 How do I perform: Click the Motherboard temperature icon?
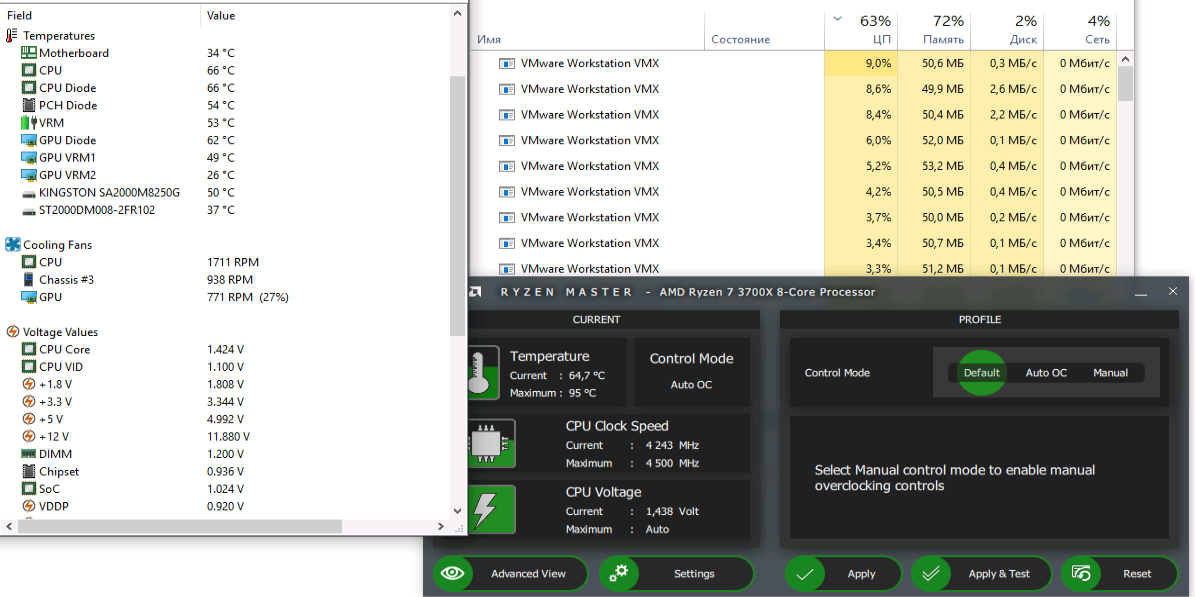click(28, 53)
